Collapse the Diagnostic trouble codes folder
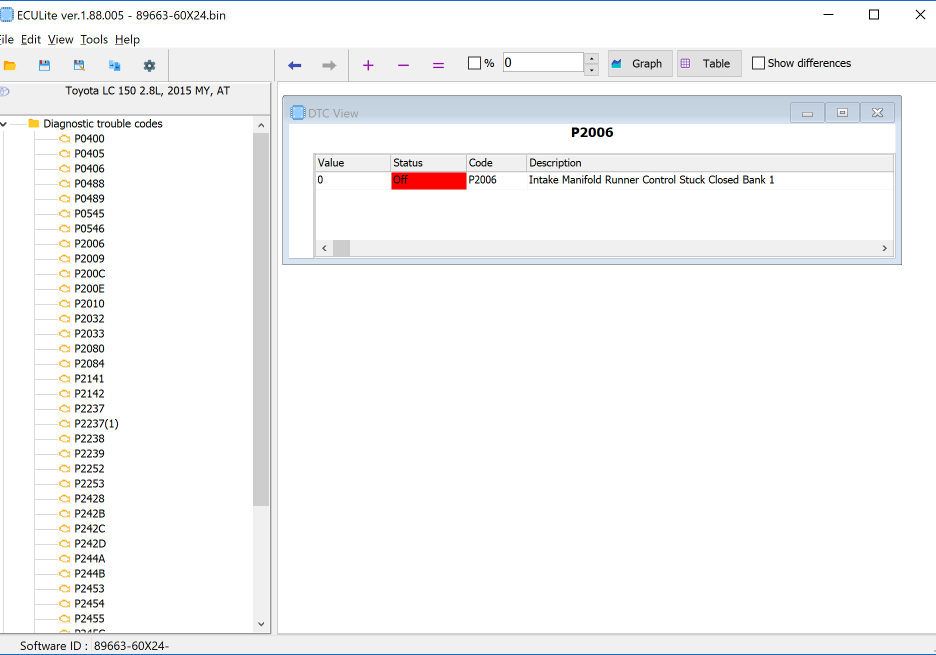The width and height of the screenshot is (936, 655). (x=3, y=124)
